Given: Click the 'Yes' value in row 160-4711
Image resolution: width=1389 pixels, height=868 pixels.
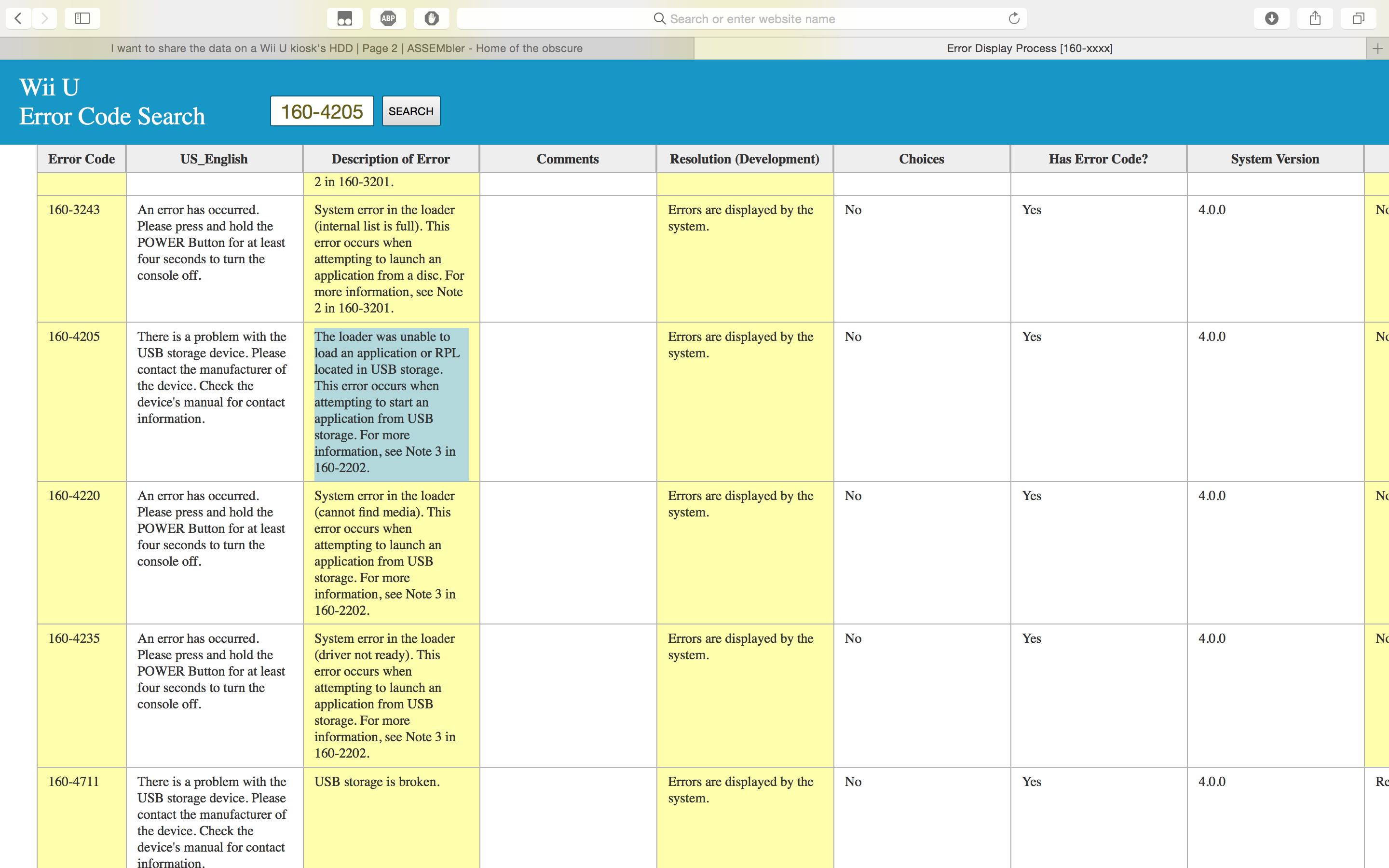Looking at the screenshot, I should click(1032, 782).
